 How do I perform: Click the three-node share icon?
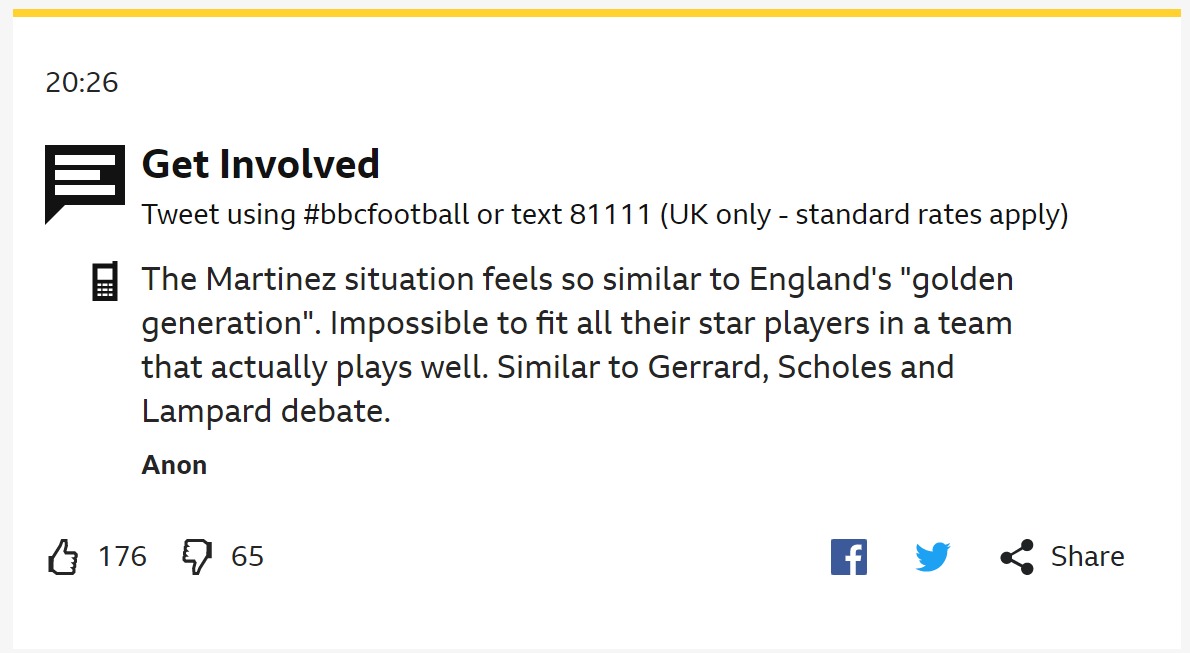(1017, 557)
